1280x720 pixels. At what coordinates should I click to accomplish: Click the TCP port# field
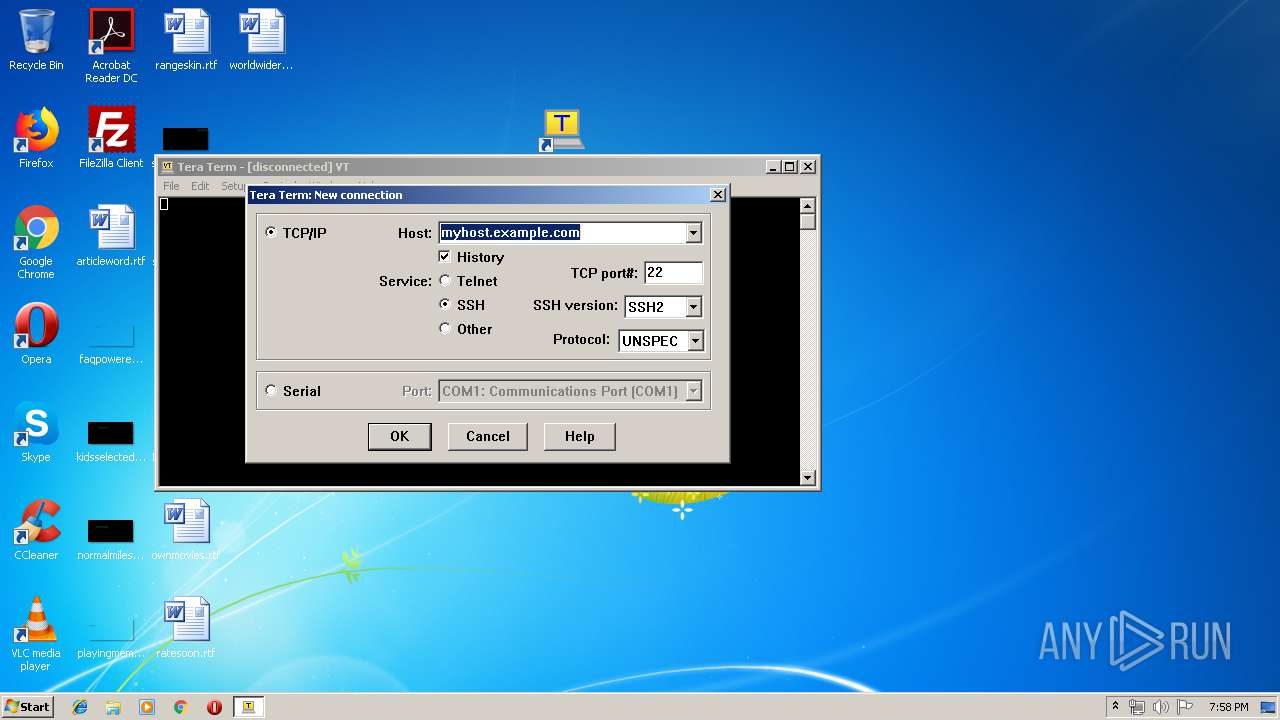tap(673, 272)
